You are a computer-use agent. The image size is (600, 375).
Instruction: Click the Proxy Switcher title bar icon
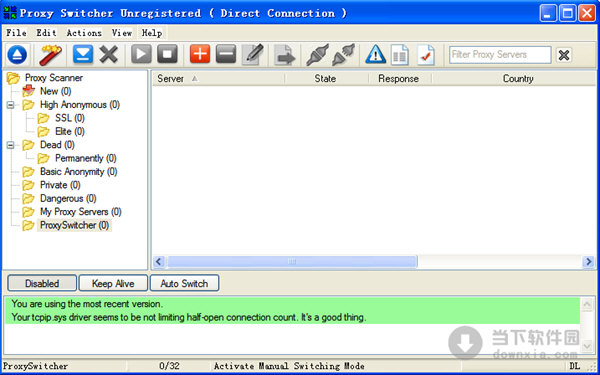10,13
